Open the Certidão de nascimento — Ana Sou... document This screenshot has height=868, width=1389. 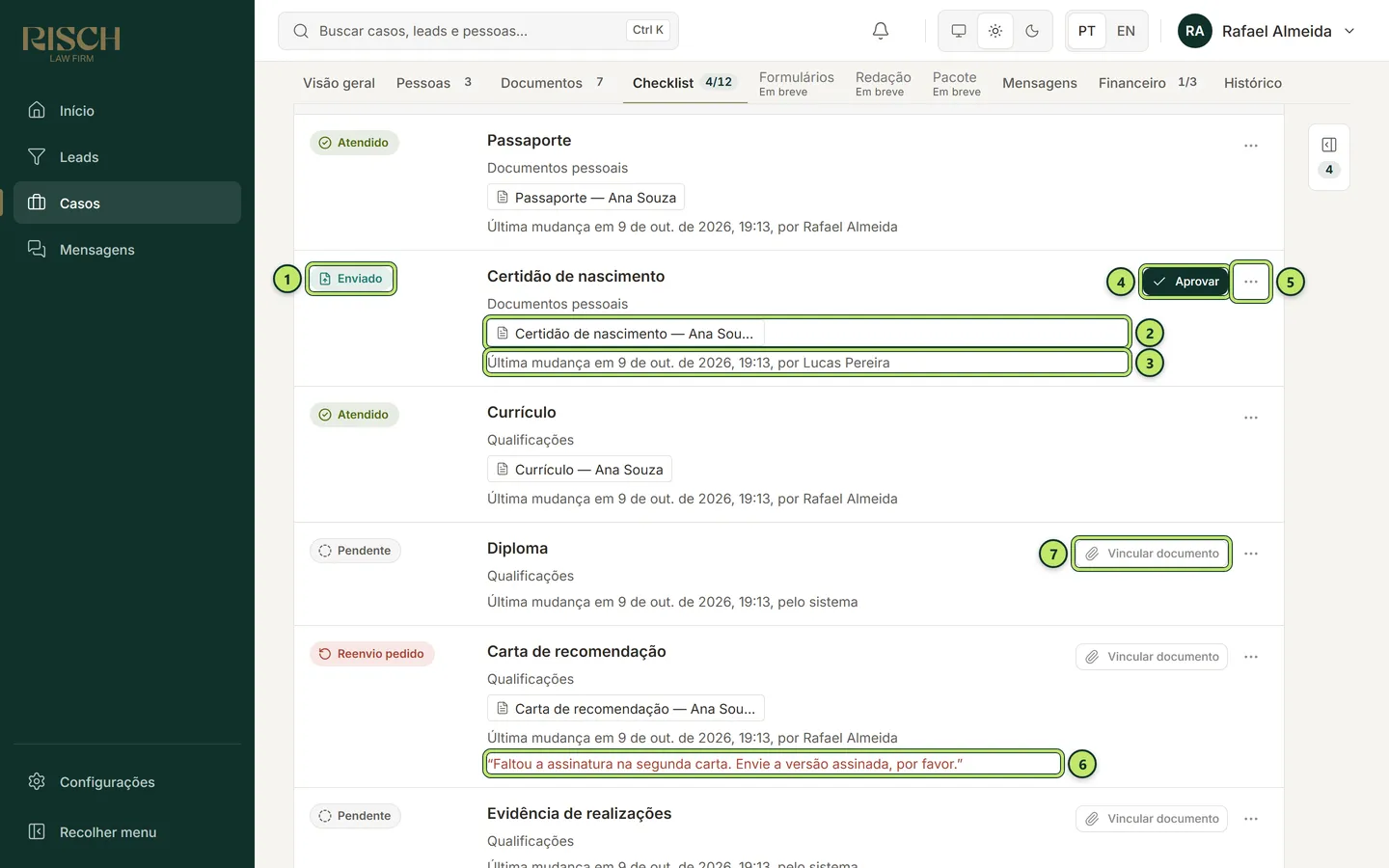coord(625,334)
